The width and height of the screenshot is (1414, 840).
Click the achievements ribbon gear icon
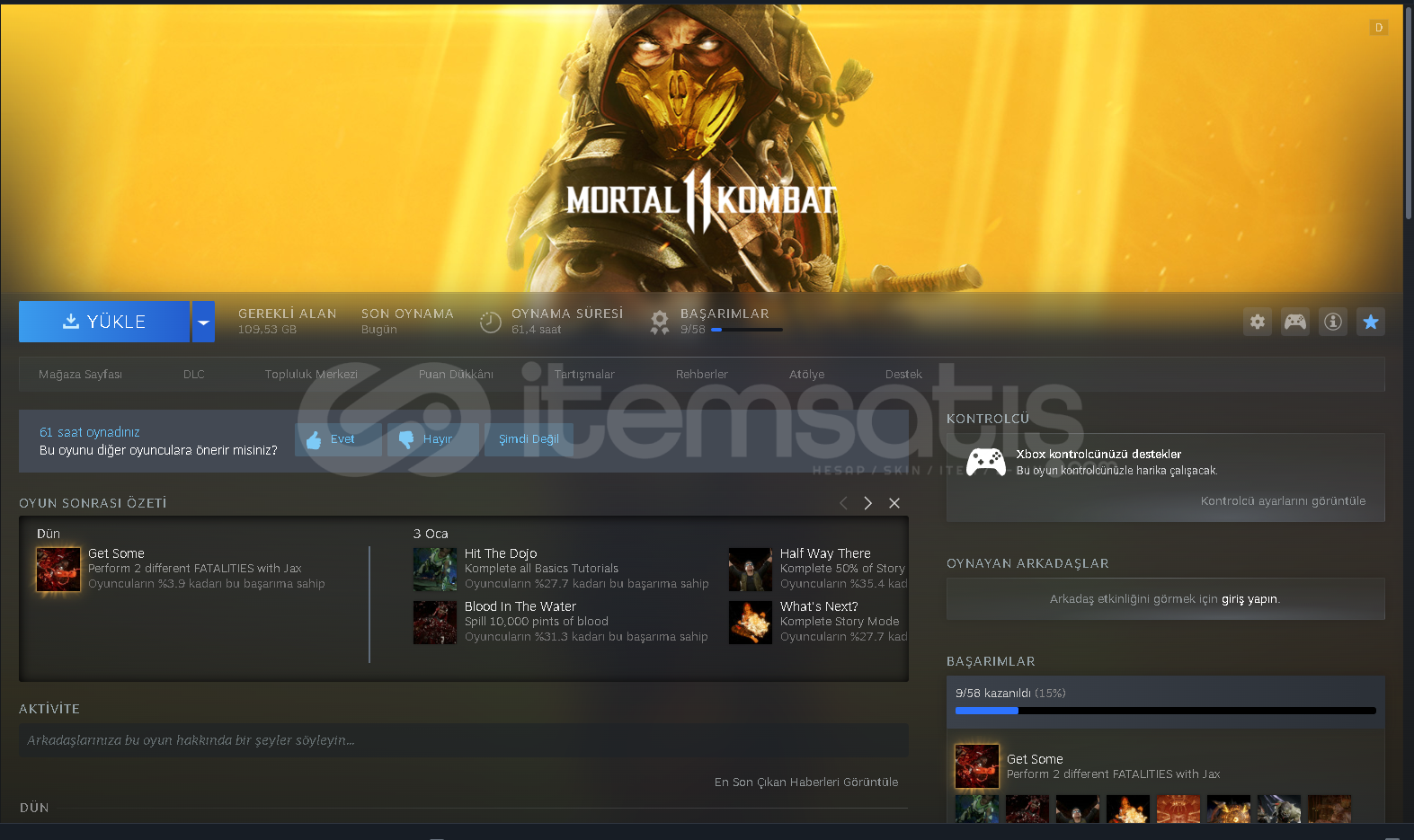click(x=660, y=322)
